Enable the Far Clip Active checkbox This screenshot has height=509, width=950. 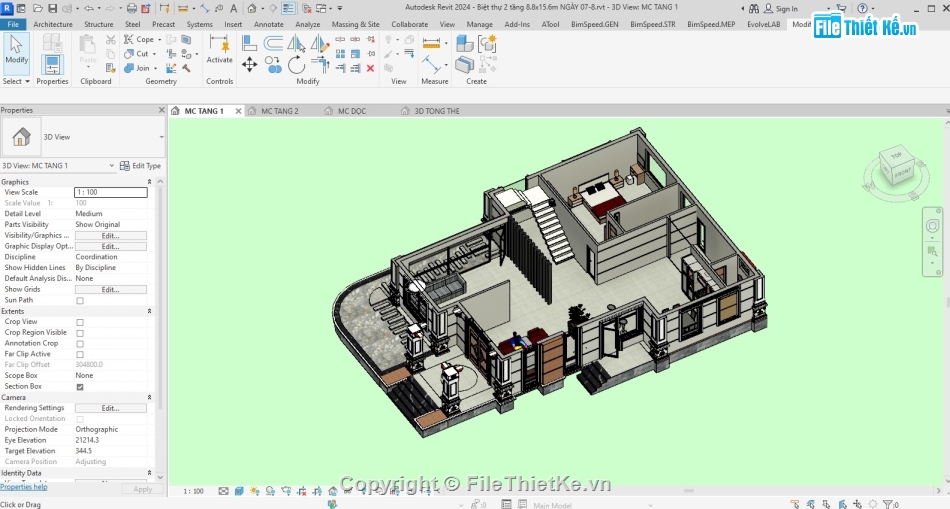click(x=80, y=354)
